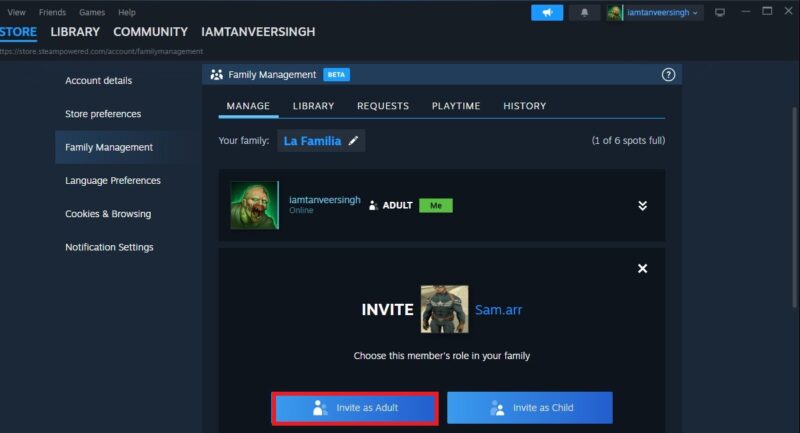
Task: Edit family name with pencil icon
Action: (354, 140)
